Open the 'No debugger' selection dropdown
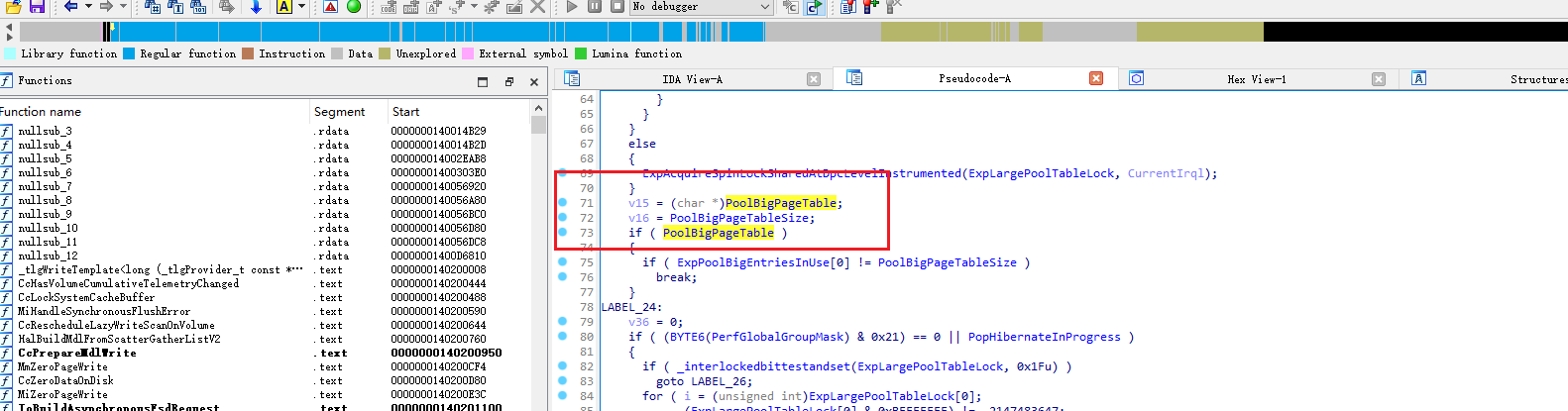 pyautogui.click(x=701, y=7)
